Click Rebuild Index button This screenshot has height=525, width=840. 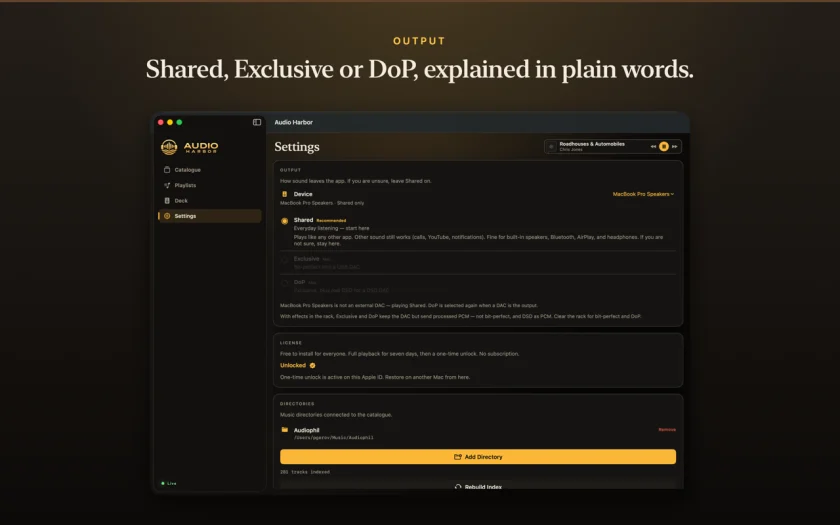tap(478, 485)
